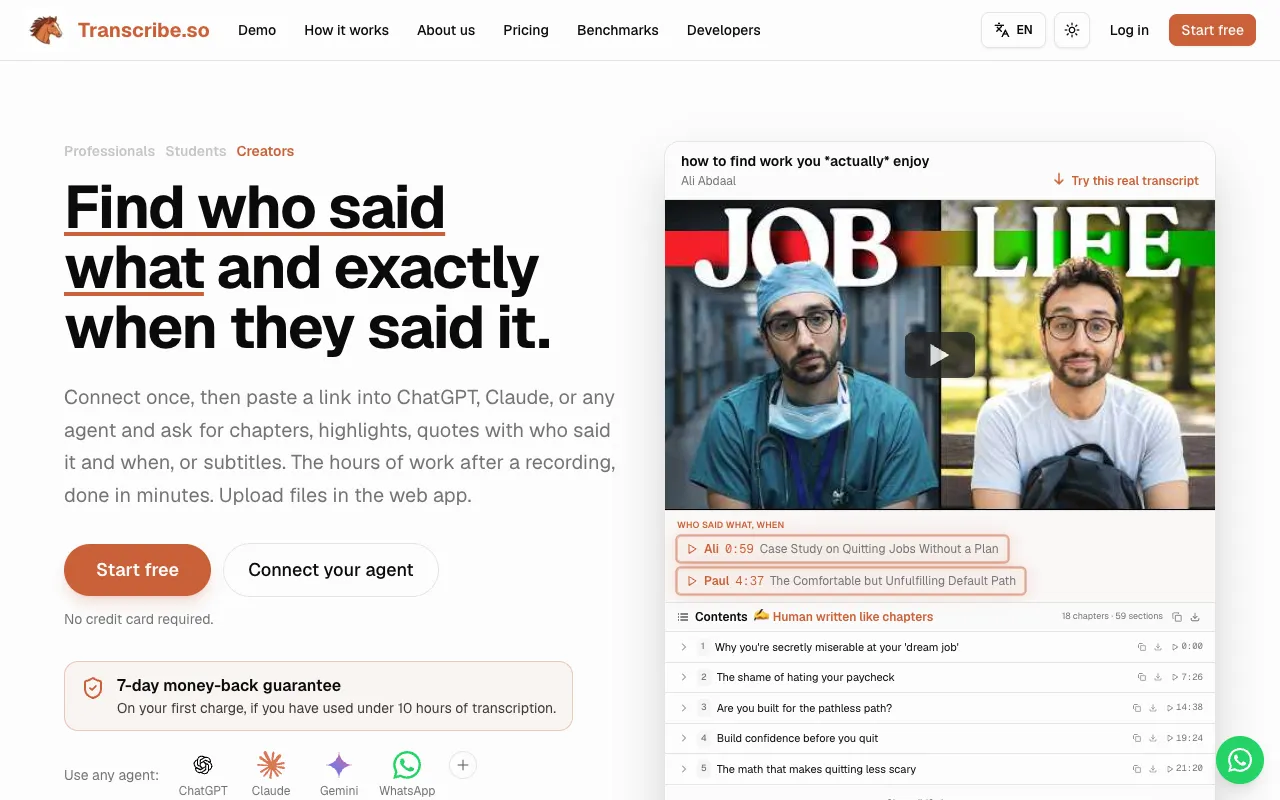1280x800 pixels.
Task: Click the plus icon for more agents
Action: 462,765
